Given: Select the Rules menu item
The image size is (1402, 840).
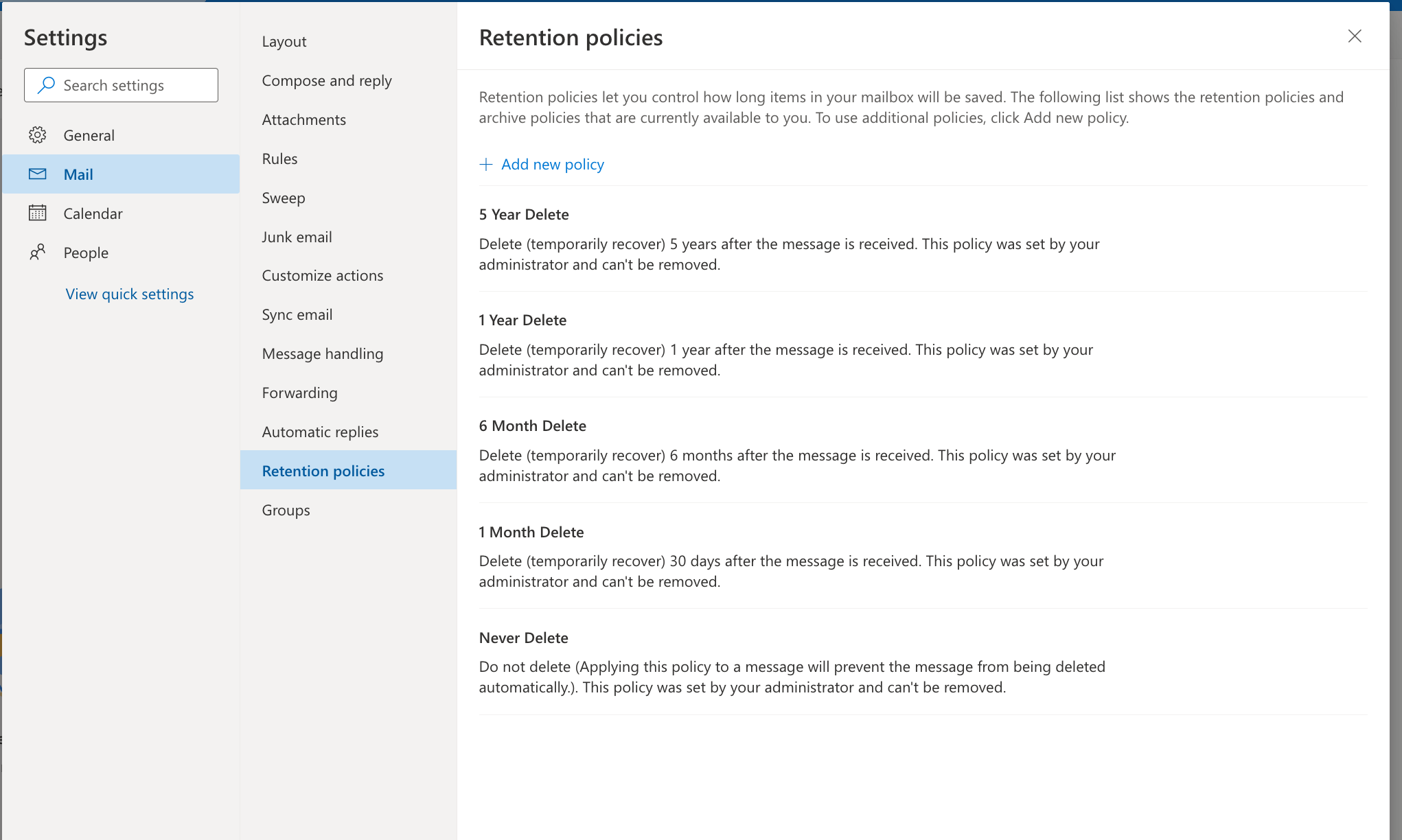Looking at the screenshot, I should point(279,159).
